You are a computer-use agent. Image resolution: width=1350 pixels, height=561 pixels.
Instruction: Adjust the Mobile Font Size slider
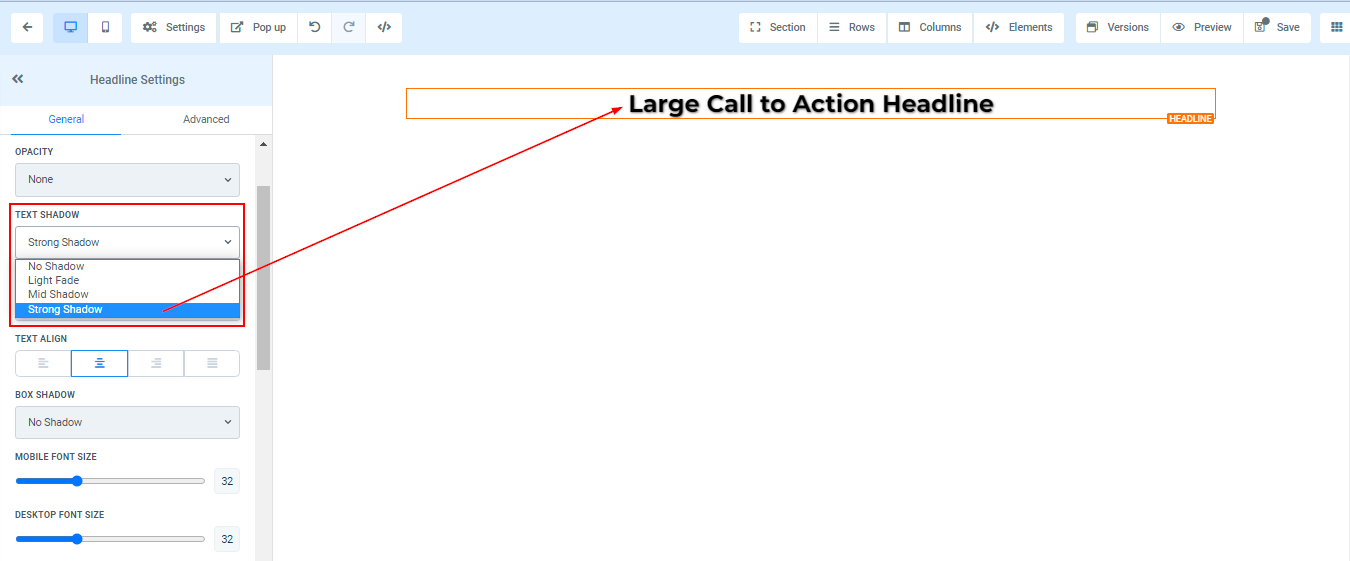click(x=77, y=481)
